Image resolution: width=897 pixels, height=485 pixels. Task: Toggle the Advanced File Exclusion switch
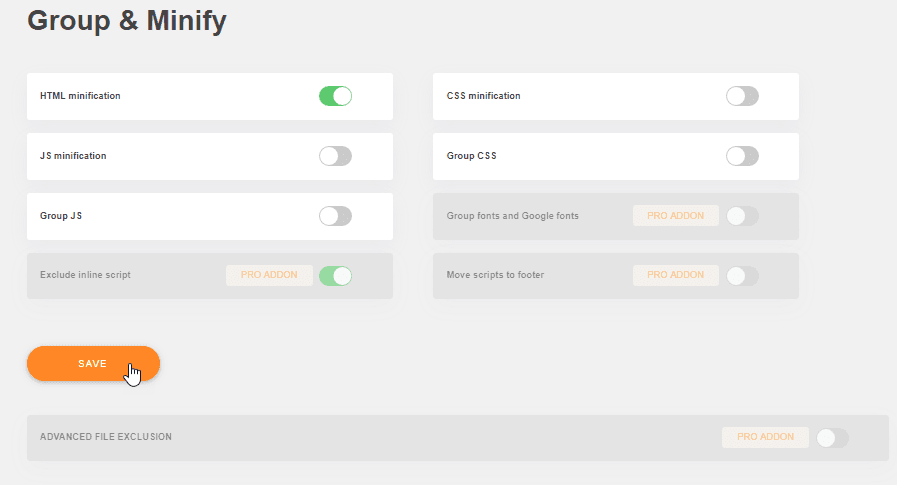point(832,438)
